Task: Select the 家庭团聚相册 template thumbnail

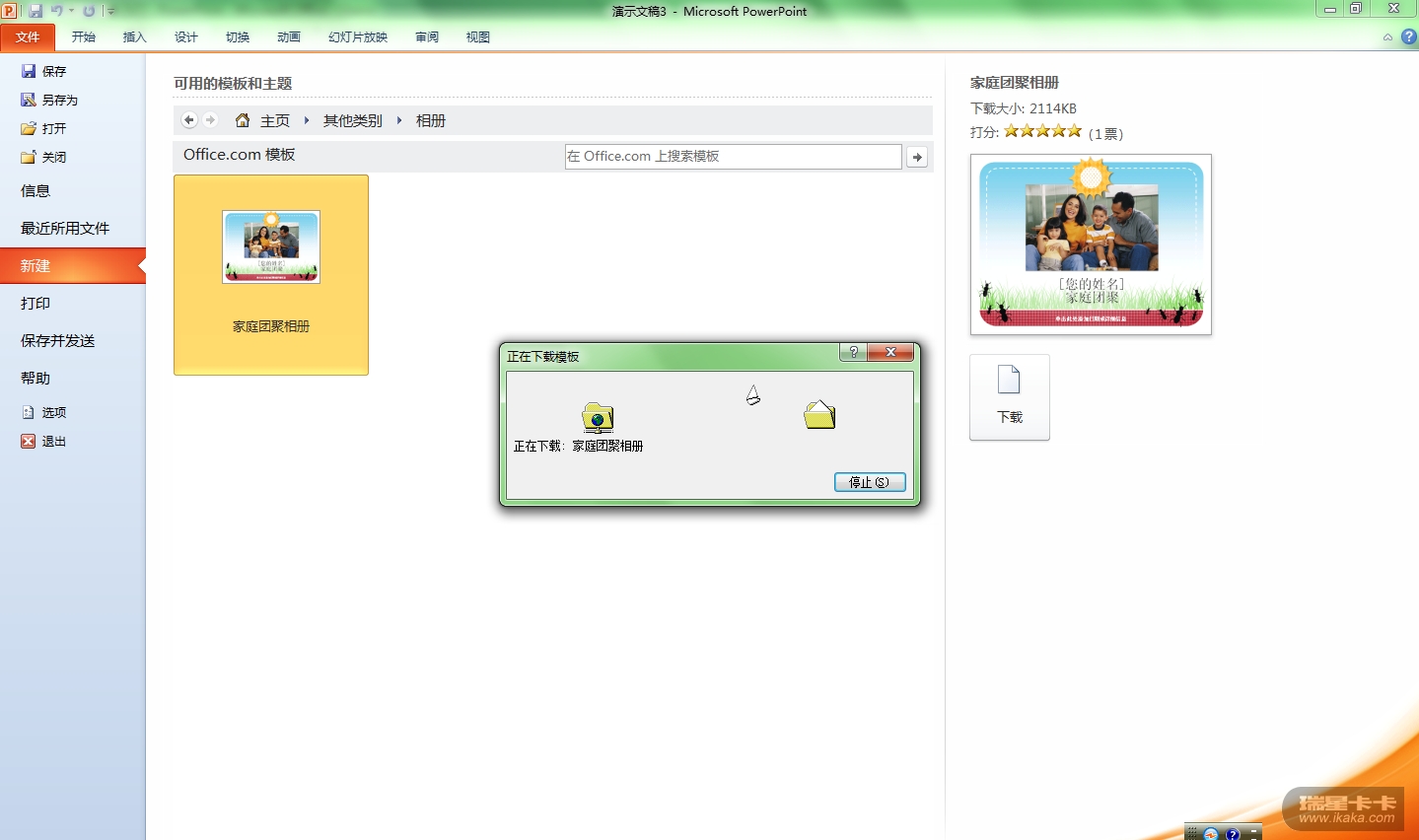Action: tap(271, 275)
